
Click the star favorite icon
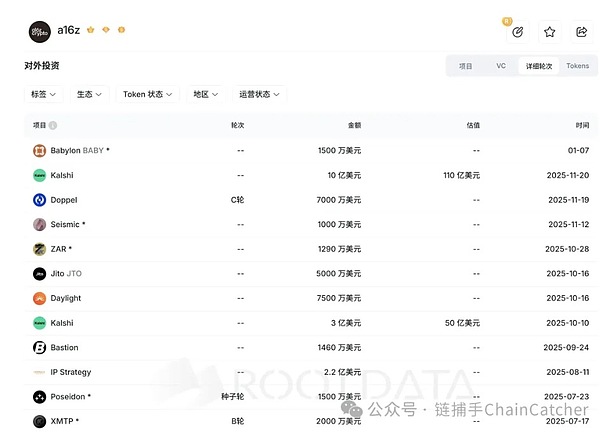tap(549, 32)
